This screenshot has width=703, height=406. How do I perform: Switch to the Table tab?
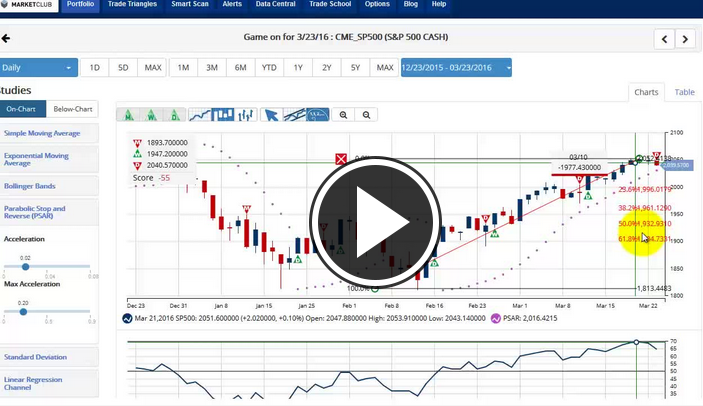click(684, 92)
